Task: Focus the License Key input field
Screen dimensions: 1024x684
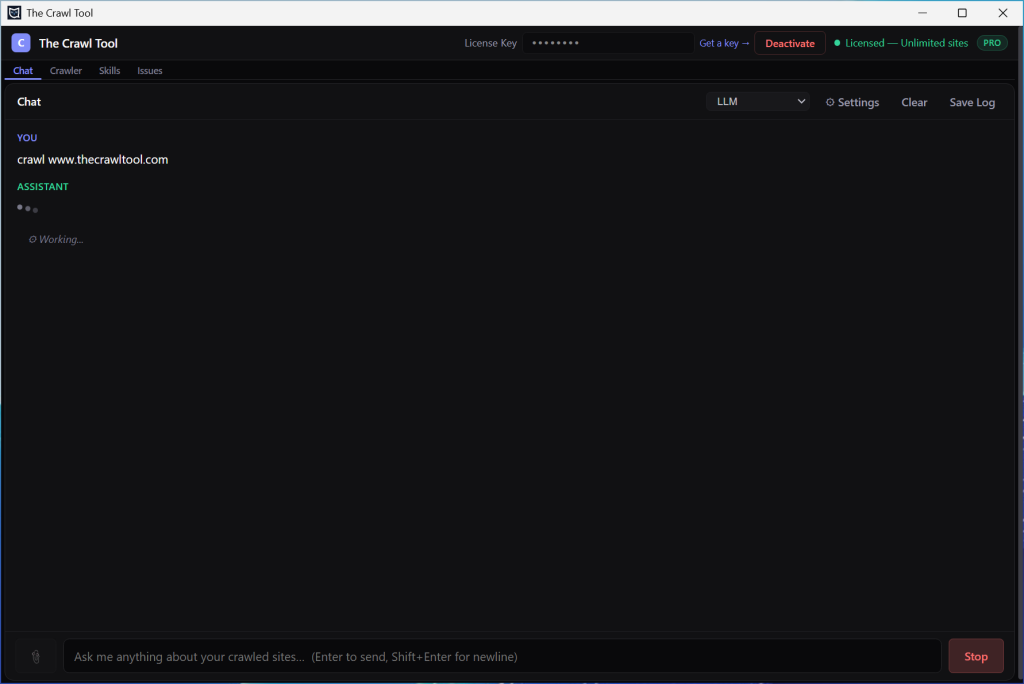Action: 607,43
